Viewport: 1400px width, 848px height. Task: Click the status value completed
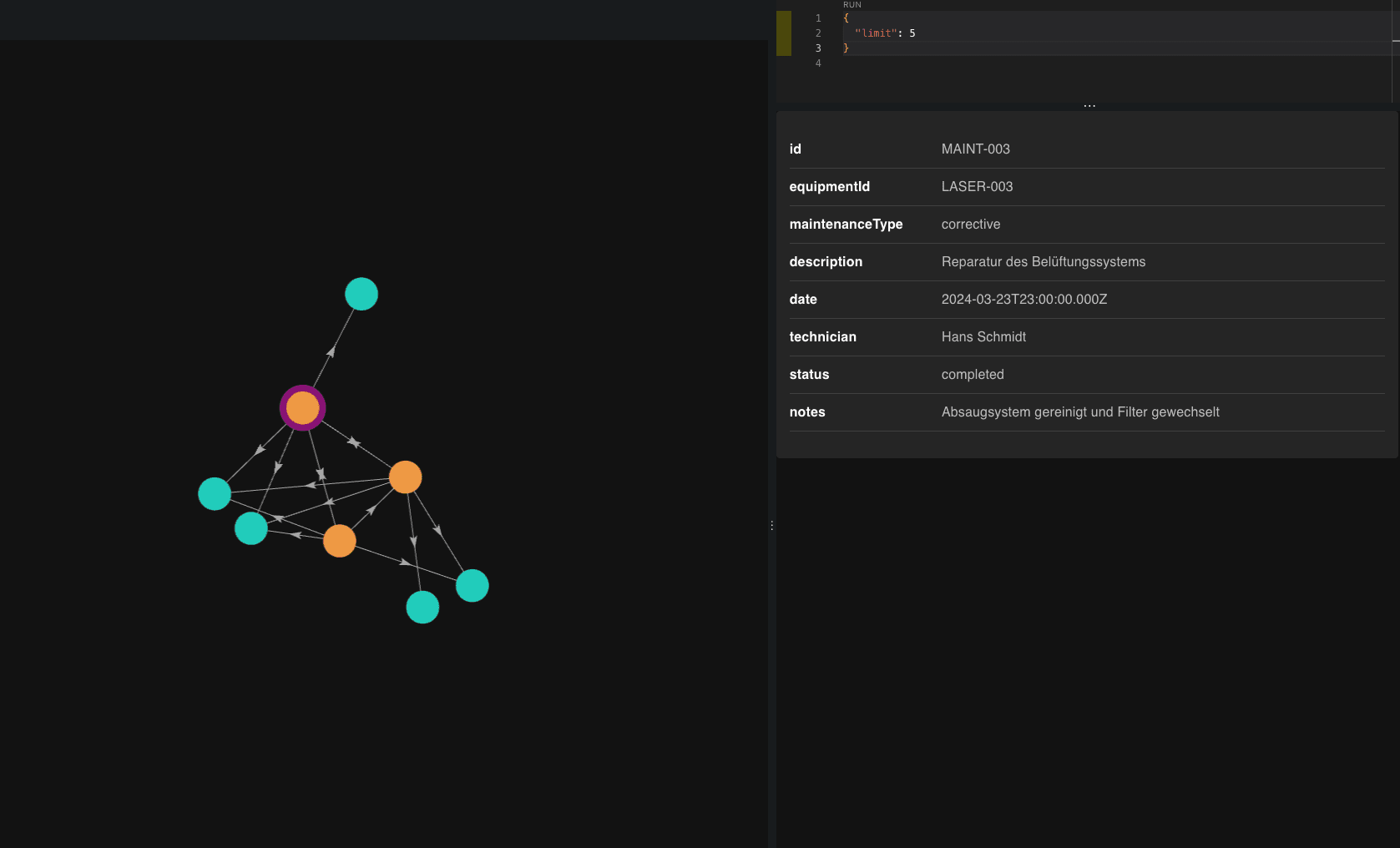point(973,375)
